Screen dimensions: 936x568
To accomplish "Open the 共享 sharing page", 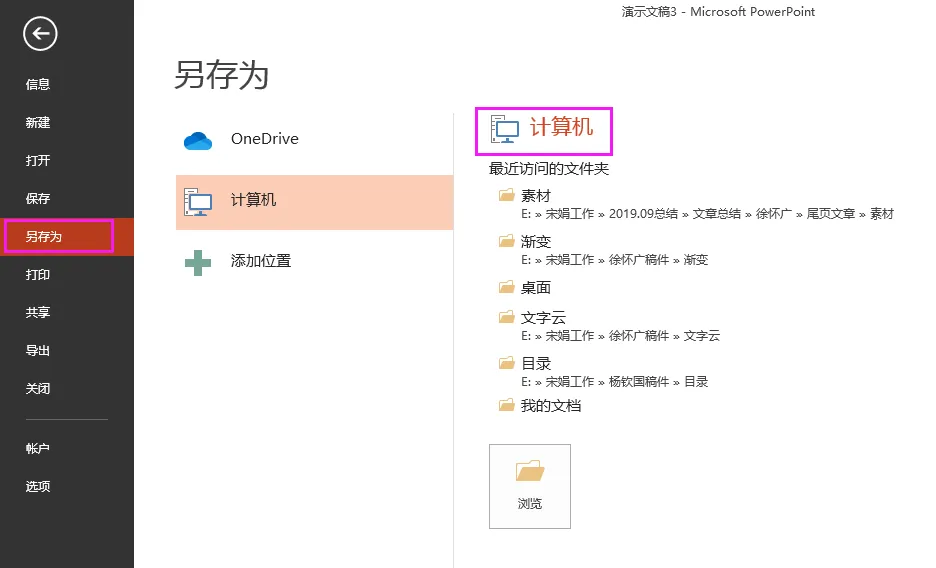I will pos(38,313).
